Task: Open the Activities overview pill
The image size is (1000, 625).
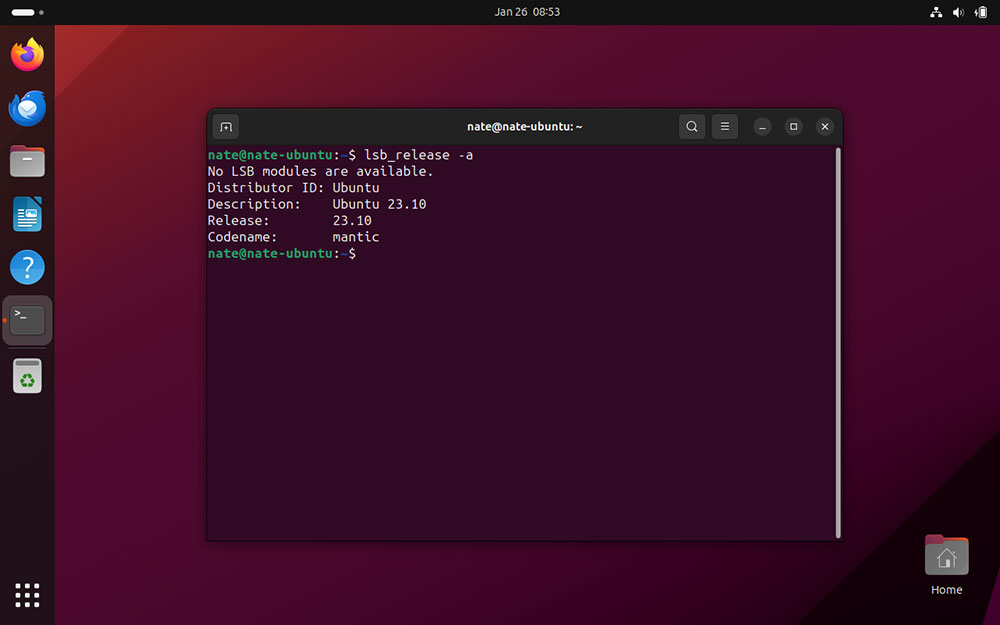Action: click(25, 12)
